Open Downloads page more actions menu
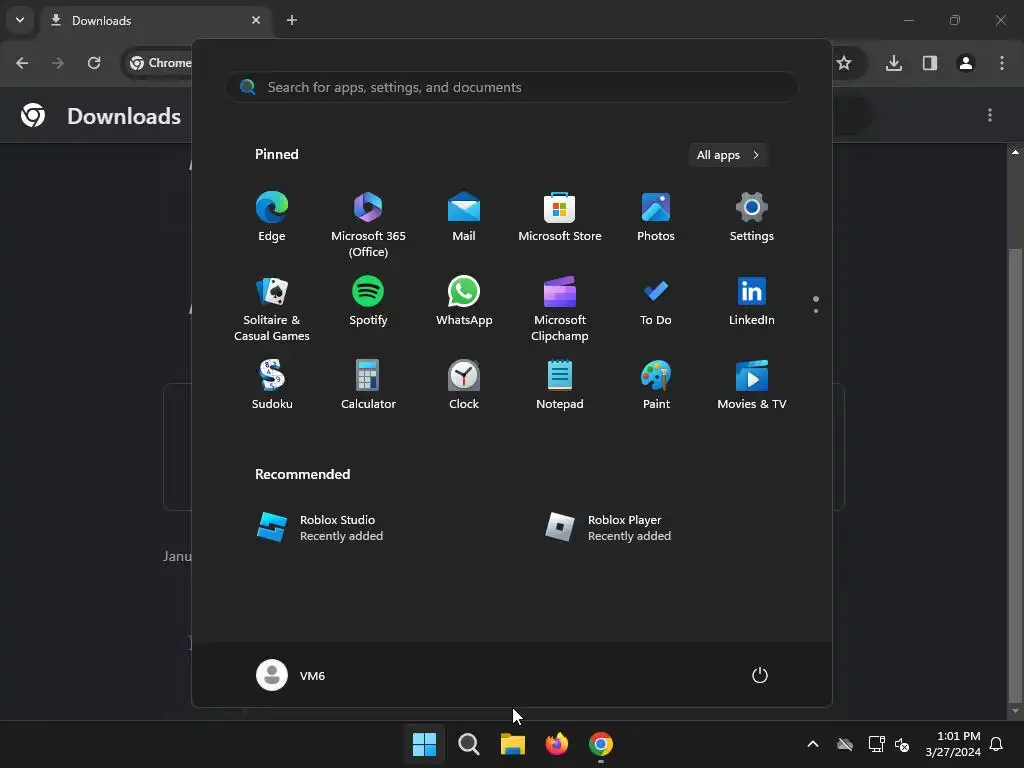This screenshot has height=768, width=1024. point(990,115)
